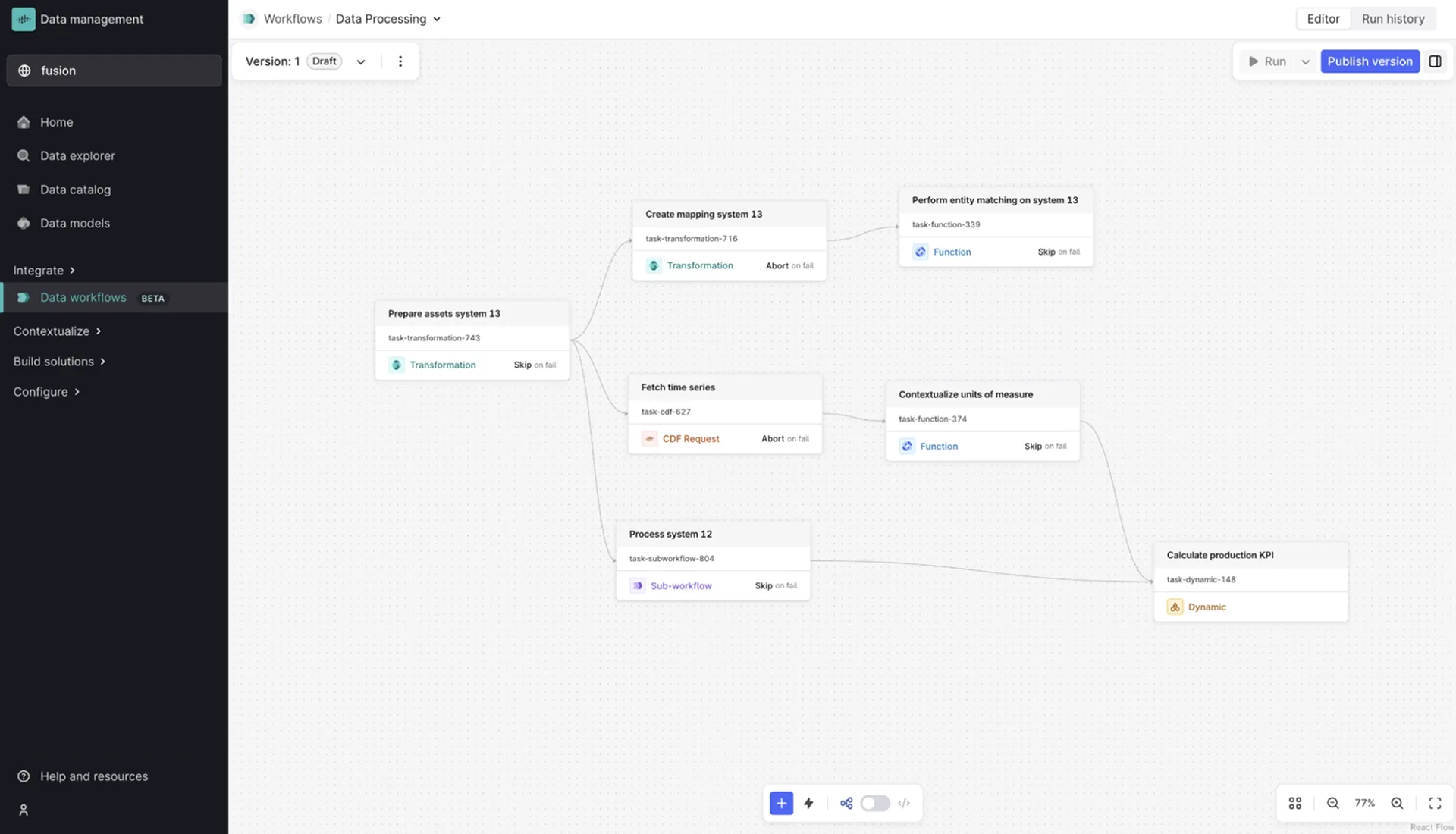The image size is (1456, 834).
Task: Expand the Configure section
Action: 46,392
